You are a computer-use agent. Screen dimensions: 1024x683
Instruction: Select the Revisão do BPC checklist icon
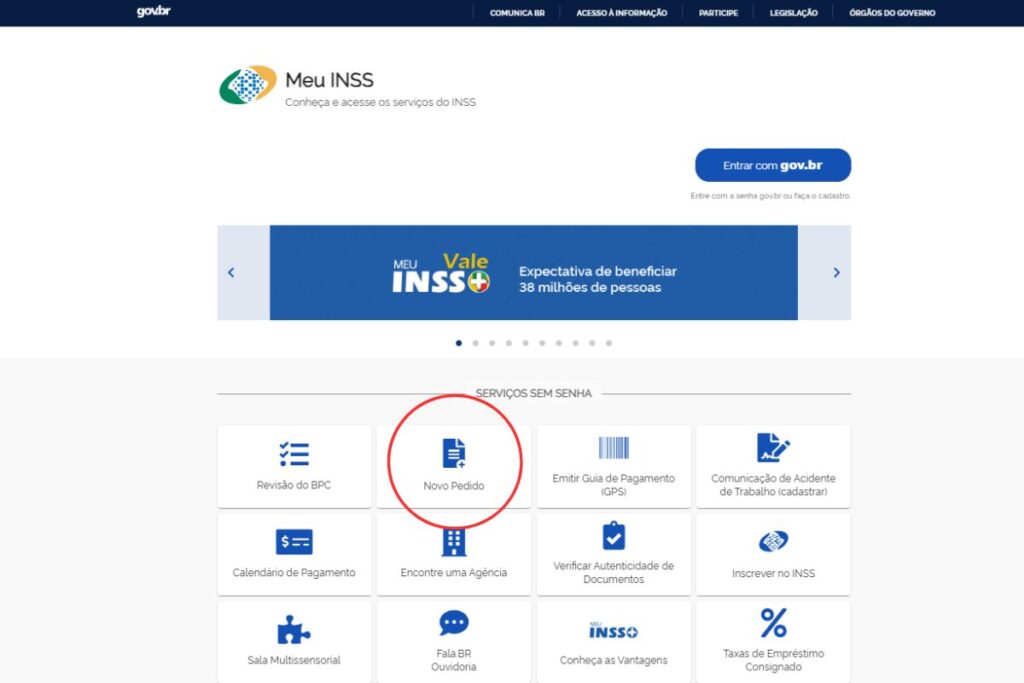pos(294,454)
